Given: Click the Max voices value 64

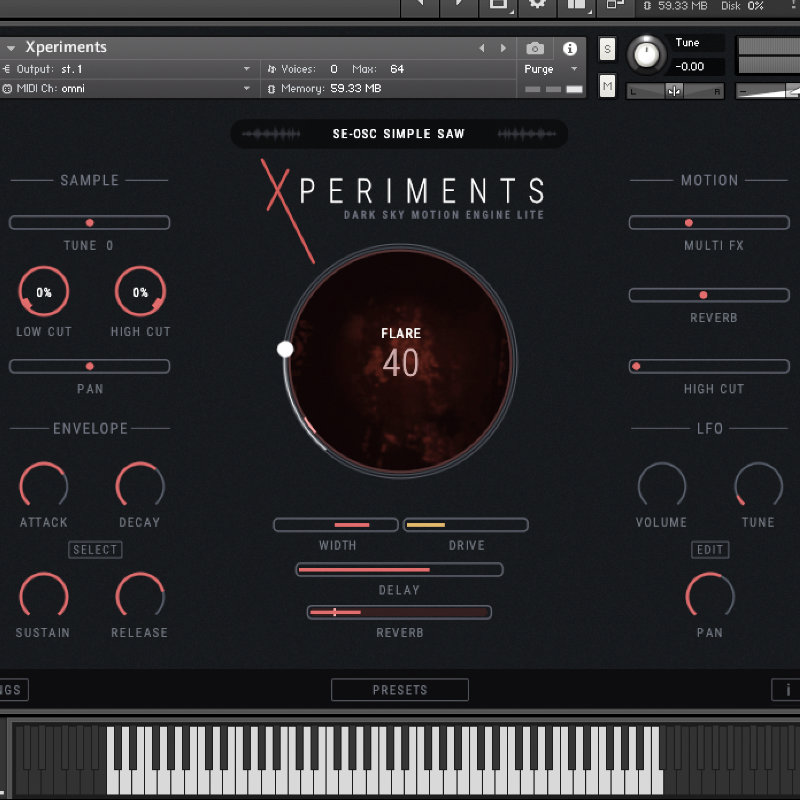Looking at the screenshot, I should point(397,69).
